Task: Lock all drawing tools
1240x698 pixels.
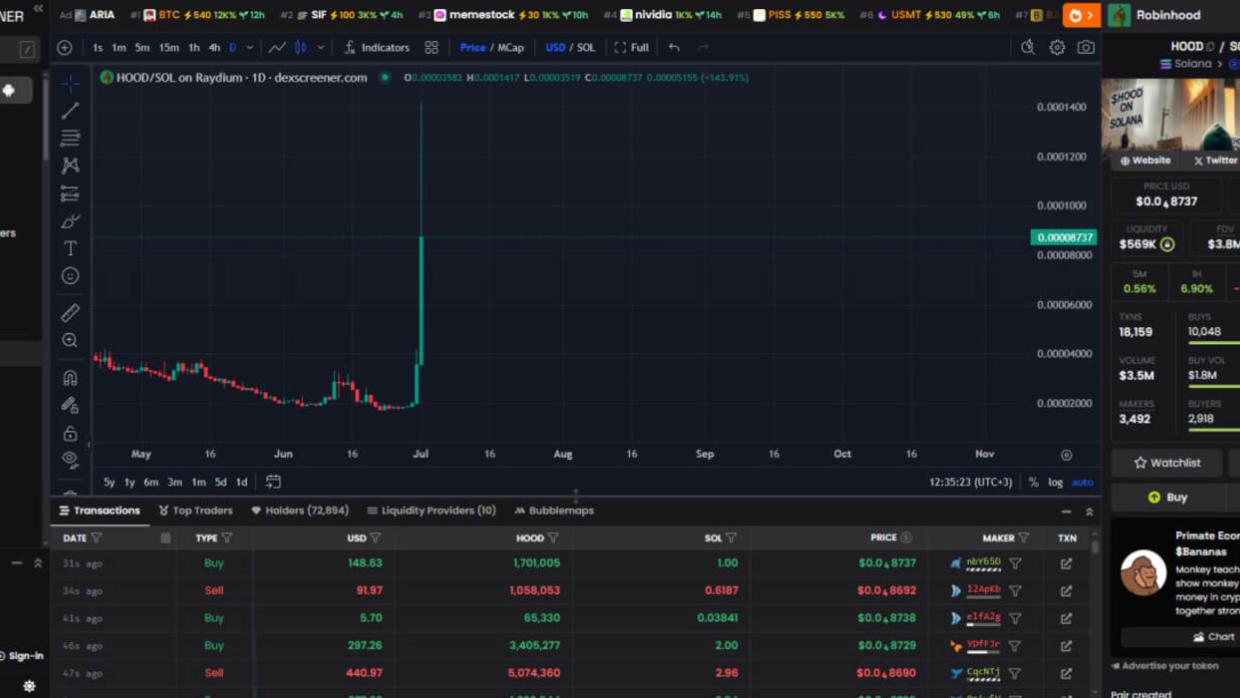Action: (x=70, y=433)
